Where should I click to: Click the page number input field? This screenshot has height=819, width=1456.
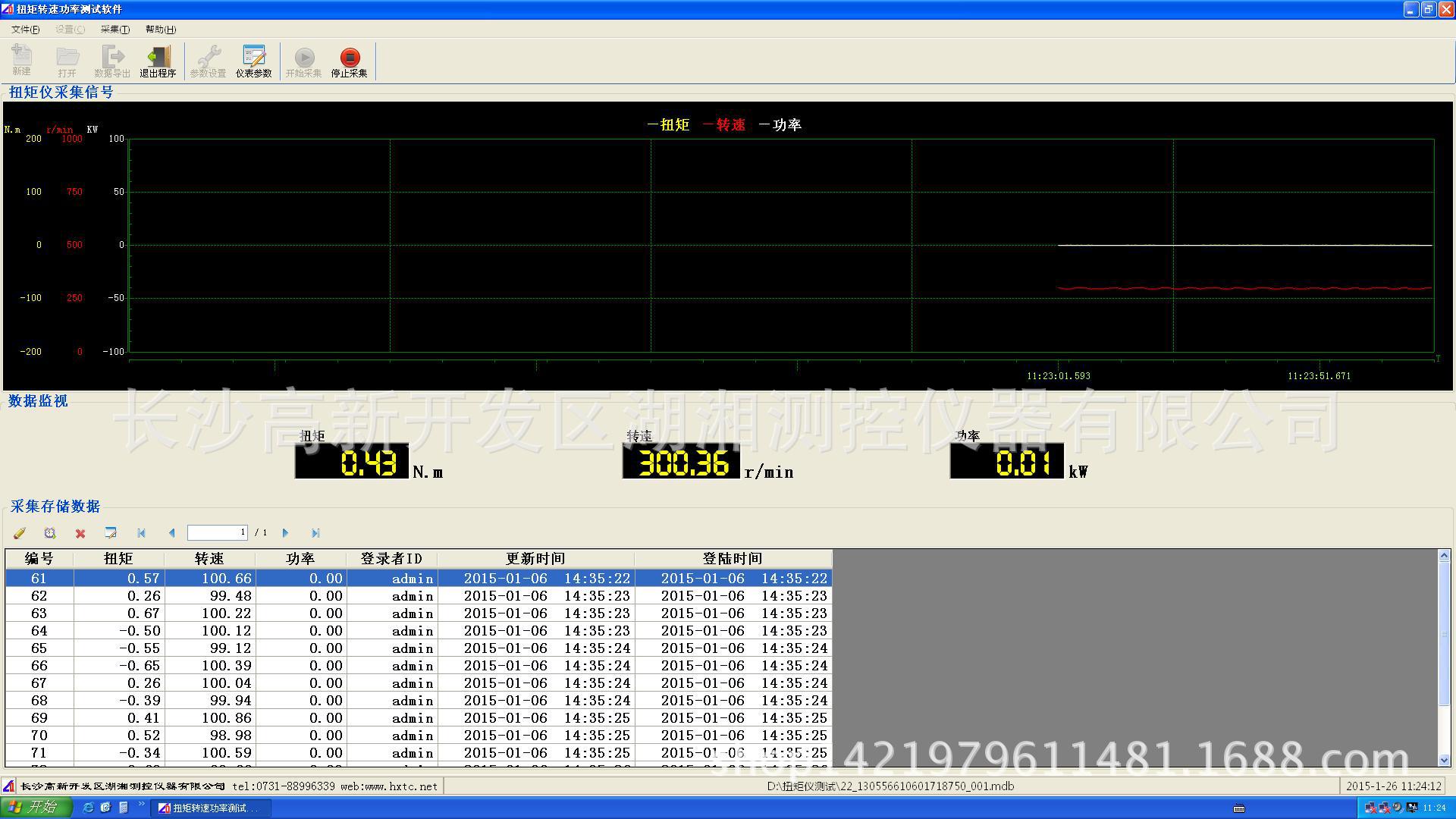click(217, 533)
